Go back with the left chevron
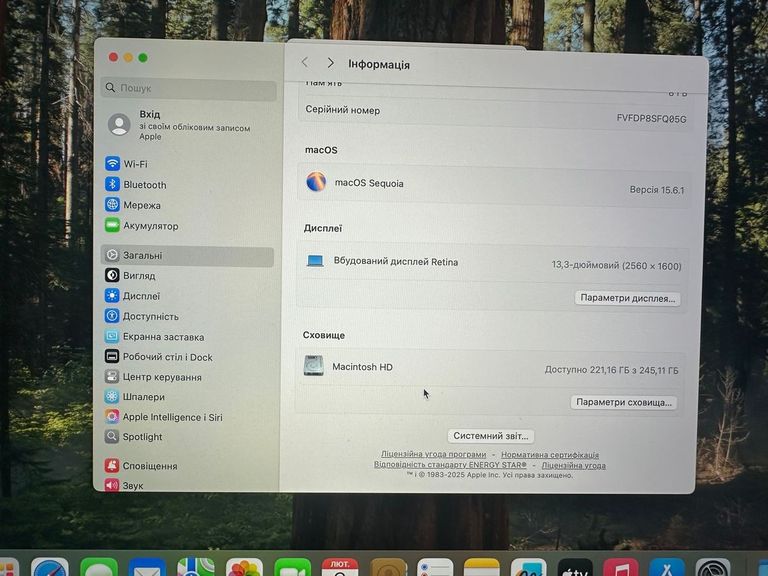This screenshot has width=768, height=576. (x=305, y=63)
